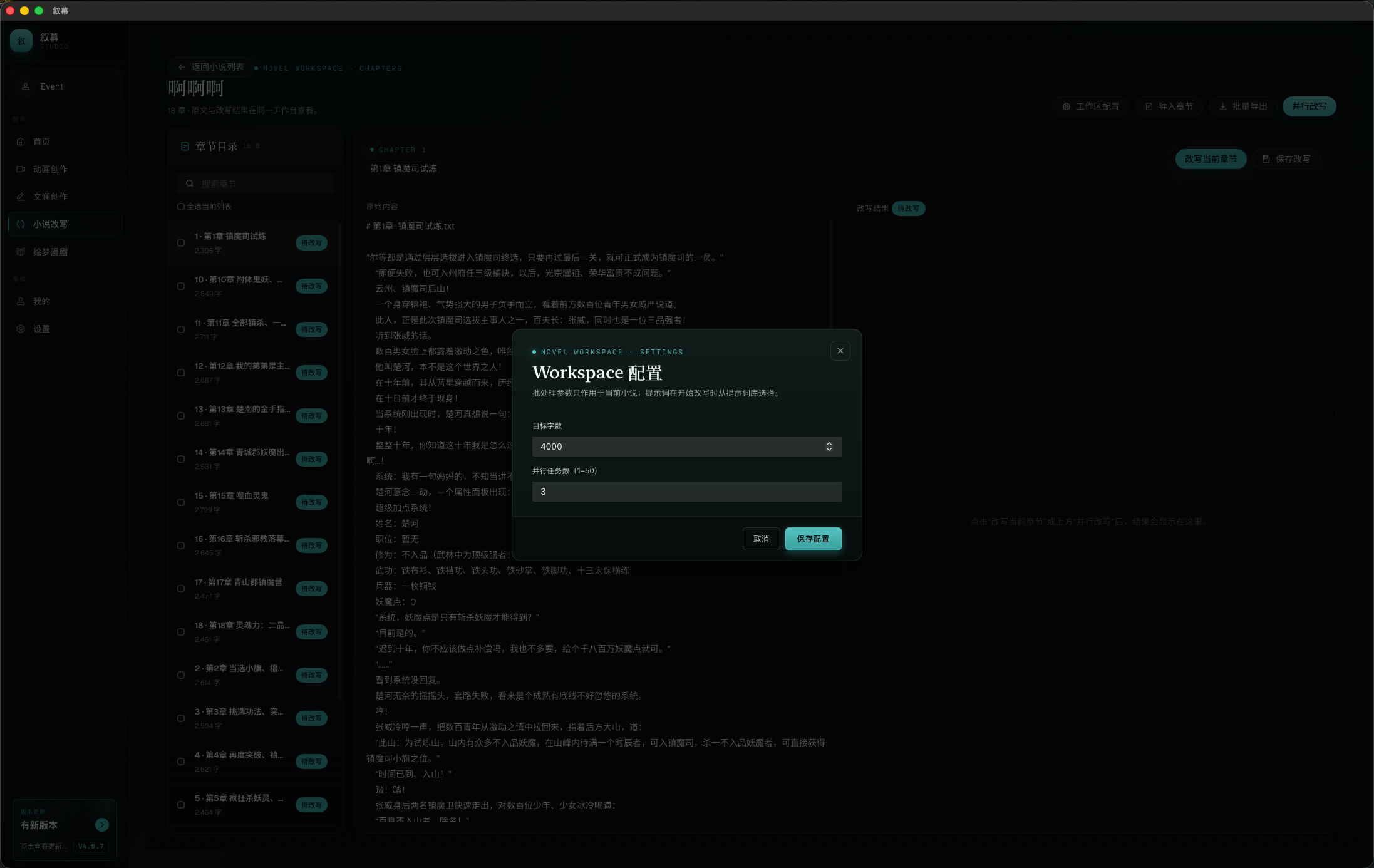
Task: Open 首页 in the sidebar
Action: pyautogui.click(x=65, y=142)
